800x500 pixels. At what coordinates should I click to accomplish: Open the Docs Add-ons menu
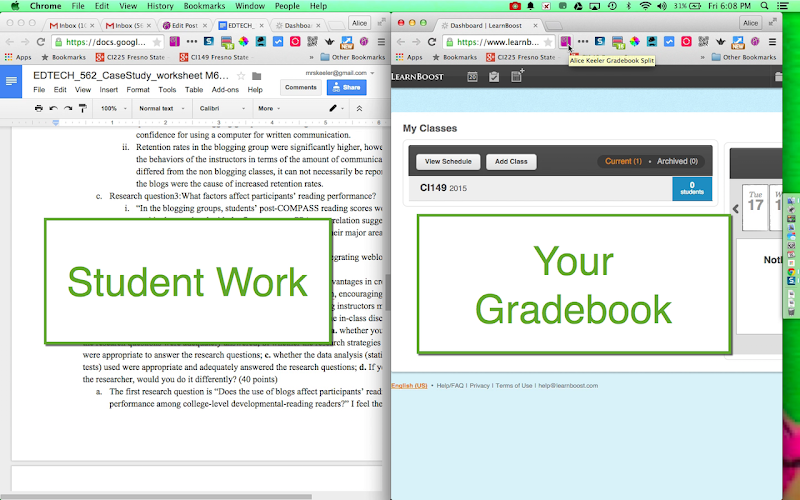[225, 90]
